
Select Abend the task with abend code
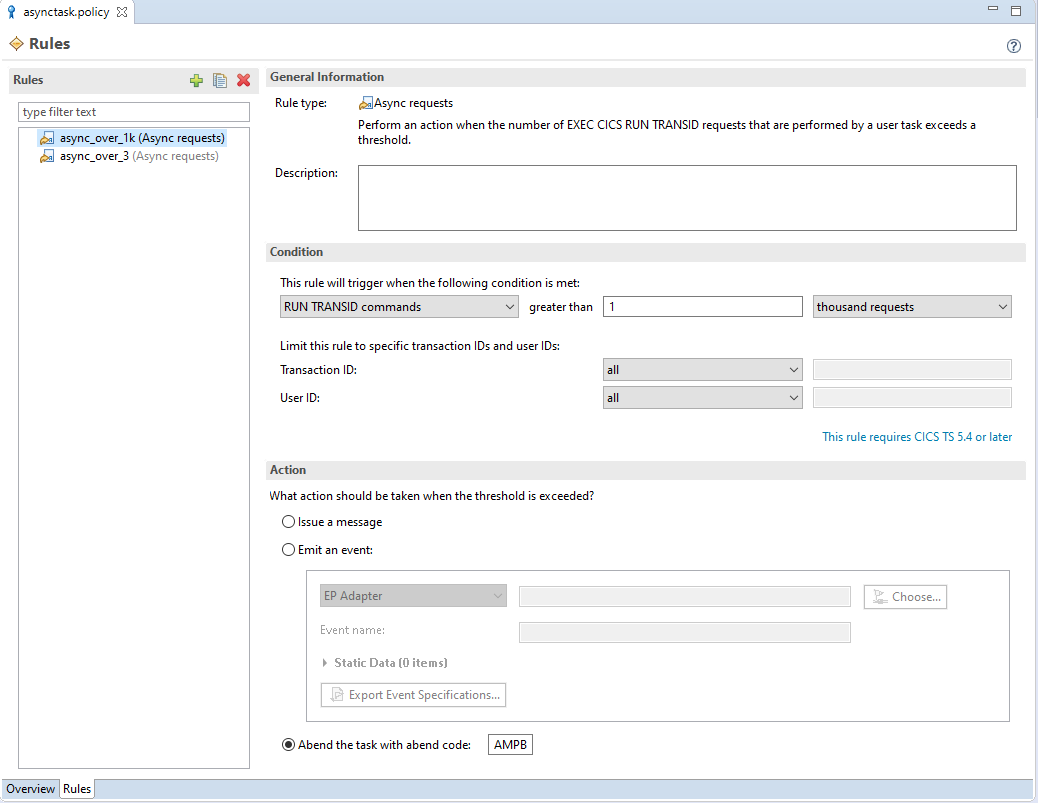(x=288, y=744)
